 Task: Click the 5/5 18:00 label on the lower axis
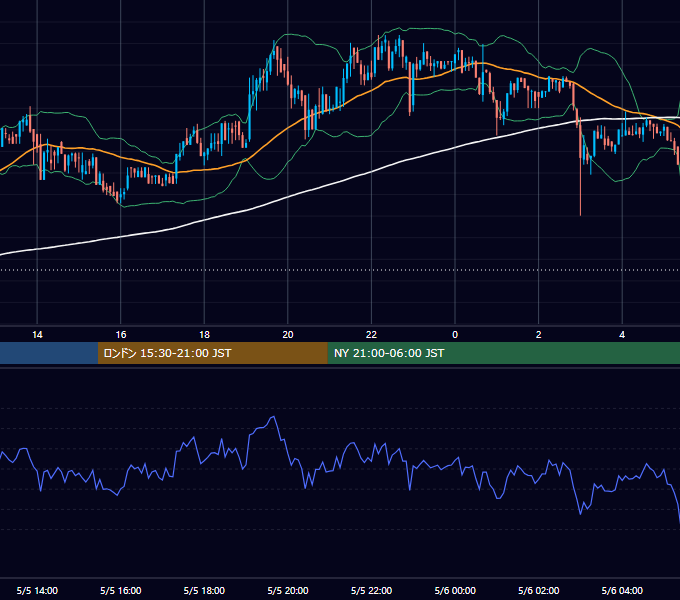point(204,590)
